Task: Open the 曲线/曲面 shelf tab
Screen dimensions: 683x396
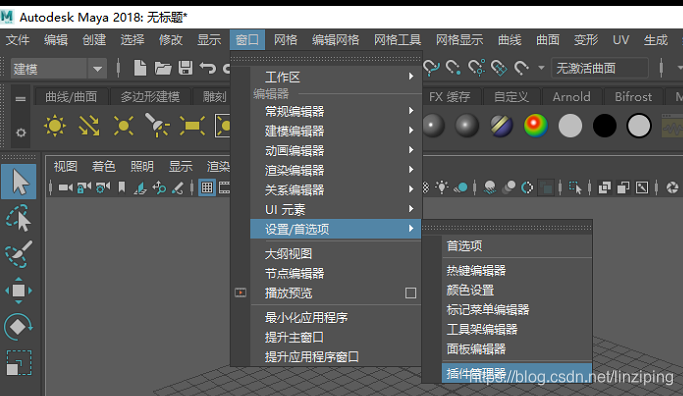Action: pyautogui.click(x=71, y=97)
